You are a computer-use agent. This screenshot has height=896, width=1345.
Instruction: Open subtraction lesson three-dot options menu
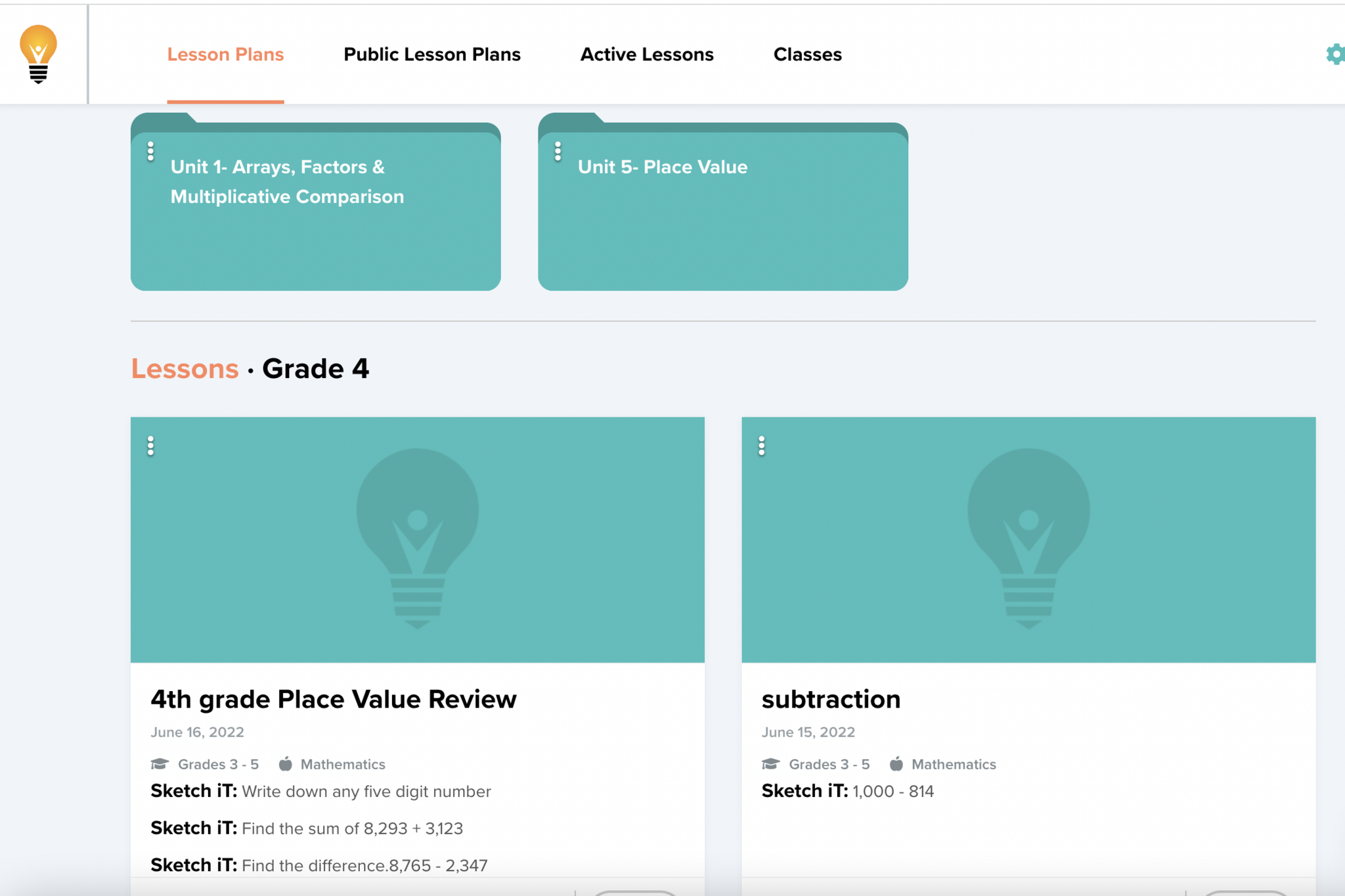pyautogui.click(x=761, y=446)
